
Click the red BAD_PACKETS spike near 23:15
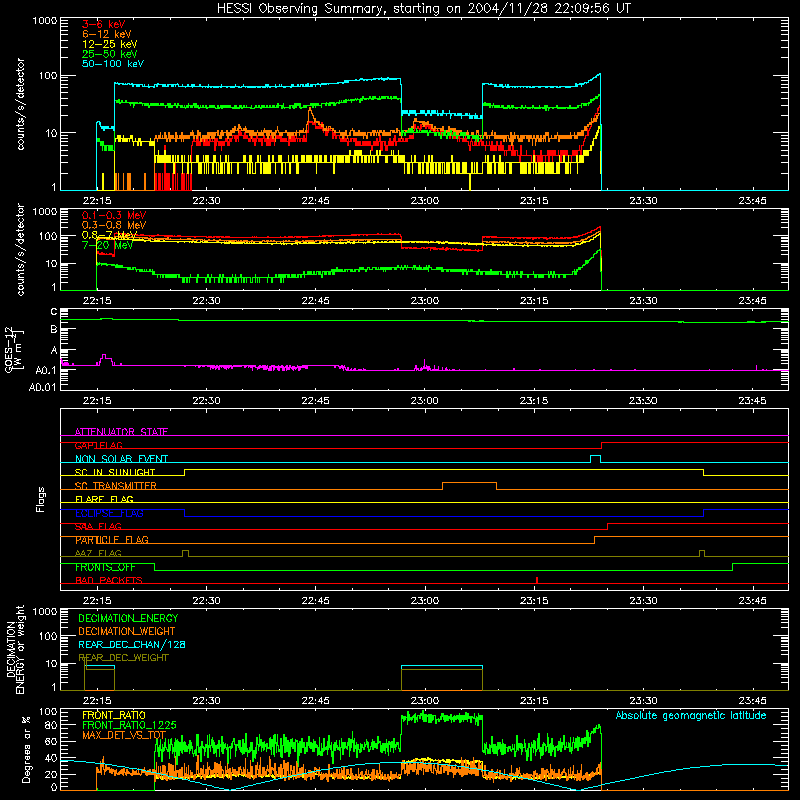click(537, 580)
